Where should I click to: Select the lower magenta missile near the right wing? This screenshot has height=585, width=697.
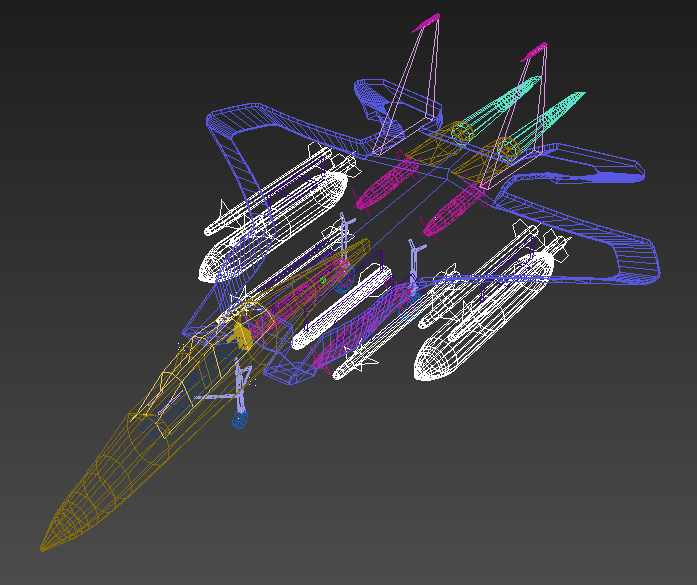452,212
